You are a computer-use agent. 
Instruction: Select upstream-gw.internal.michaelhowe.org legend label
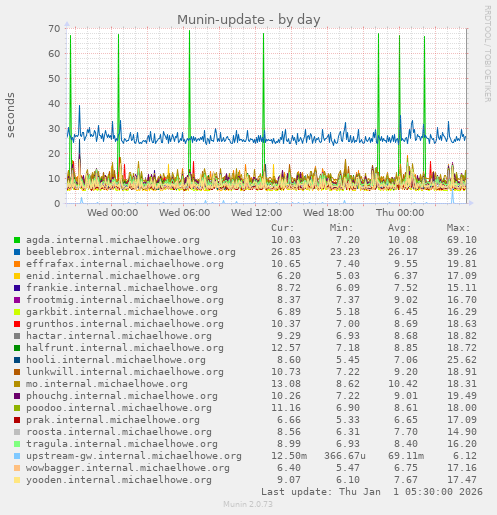(134, 456)
